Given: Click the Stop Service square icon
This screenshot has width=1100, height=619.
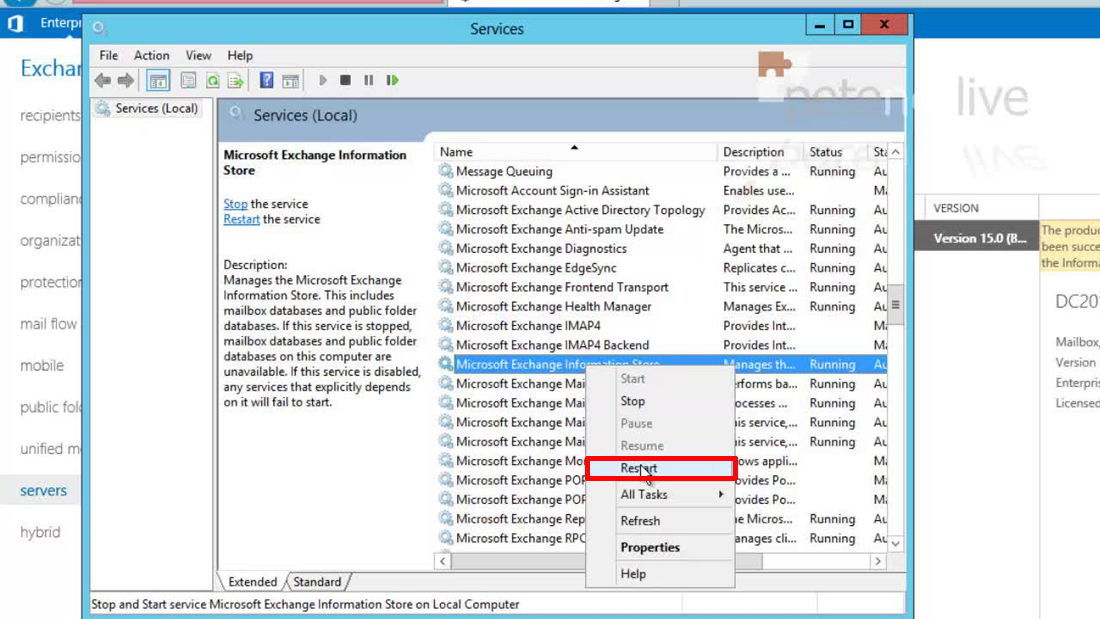Looking at the screenshot, I should pyautogui.click(x=345, y=81).
